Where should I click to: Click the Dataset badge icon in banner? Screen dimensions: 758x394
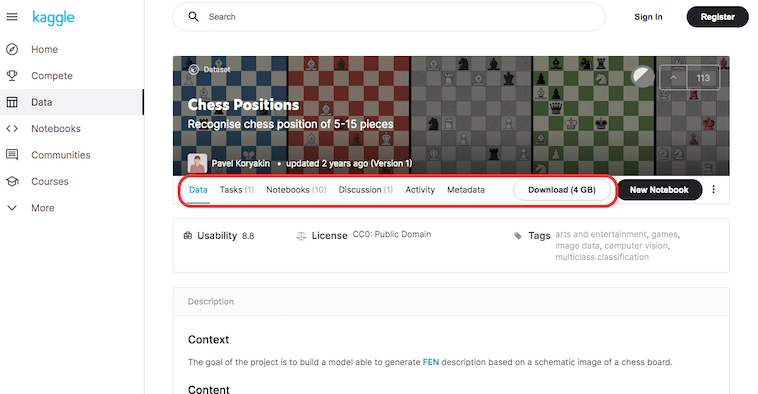(193, 70)
